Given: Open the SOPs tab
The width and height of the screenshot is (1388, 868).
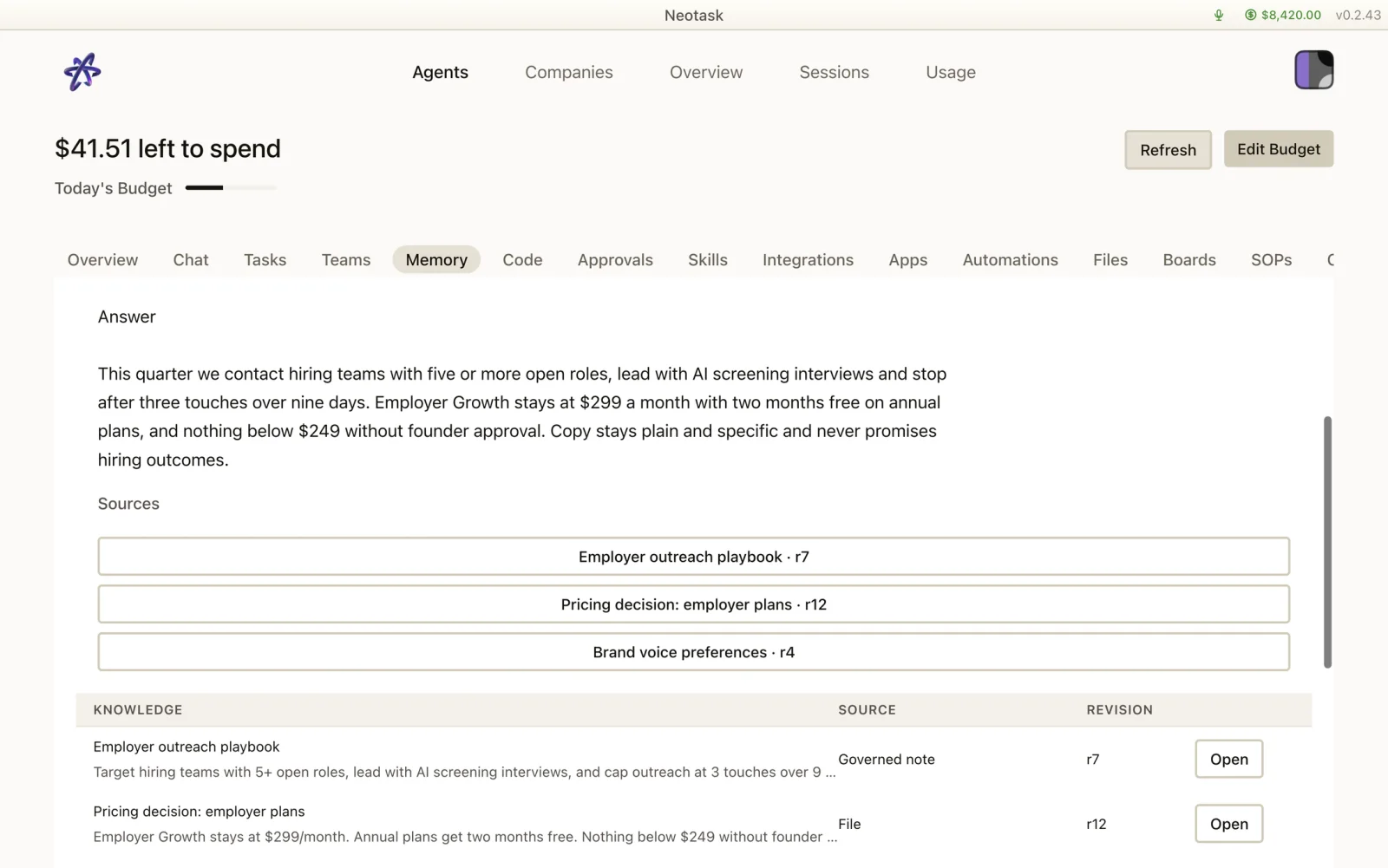Looking at the screenshot, I should (1271, 259).
